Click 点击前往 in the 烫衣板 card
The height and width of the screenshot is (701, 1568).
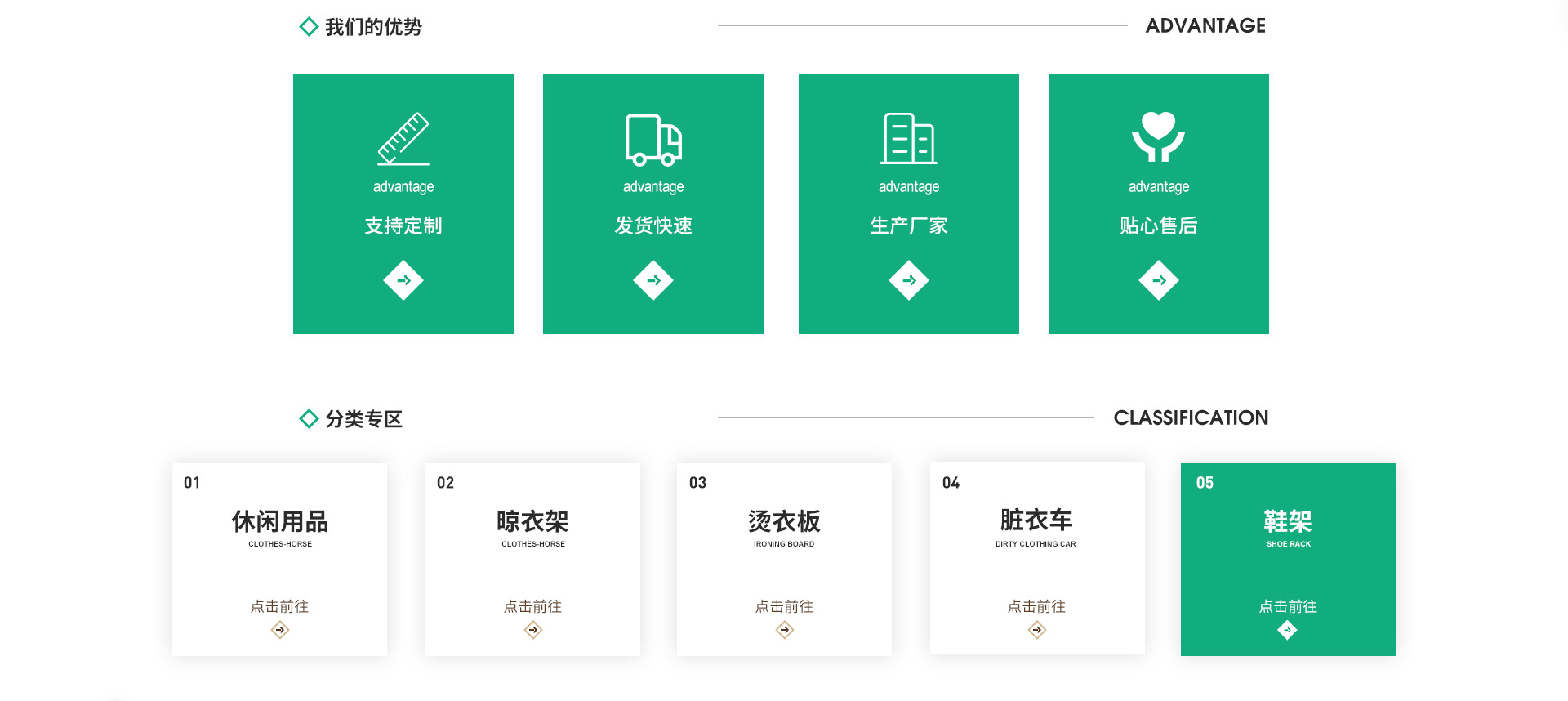[785, 606]
